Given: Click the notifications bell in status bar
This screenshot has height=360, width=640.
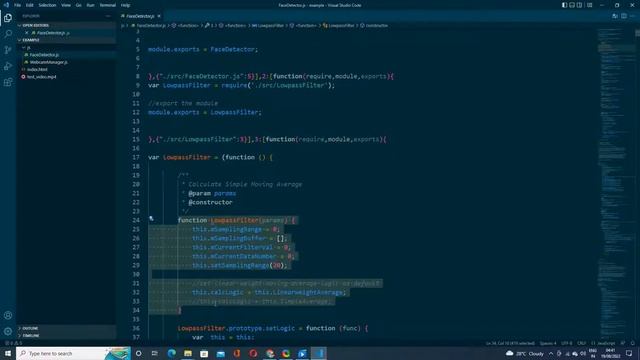Looking at the screenshot, I should pos(633,343).
